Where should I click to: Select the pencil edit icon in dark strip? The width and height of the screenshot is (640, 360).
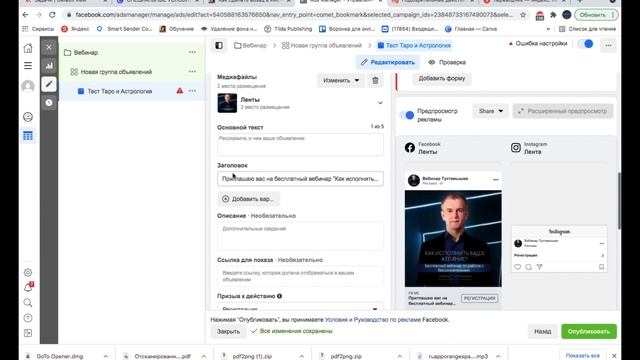[49, 84]
